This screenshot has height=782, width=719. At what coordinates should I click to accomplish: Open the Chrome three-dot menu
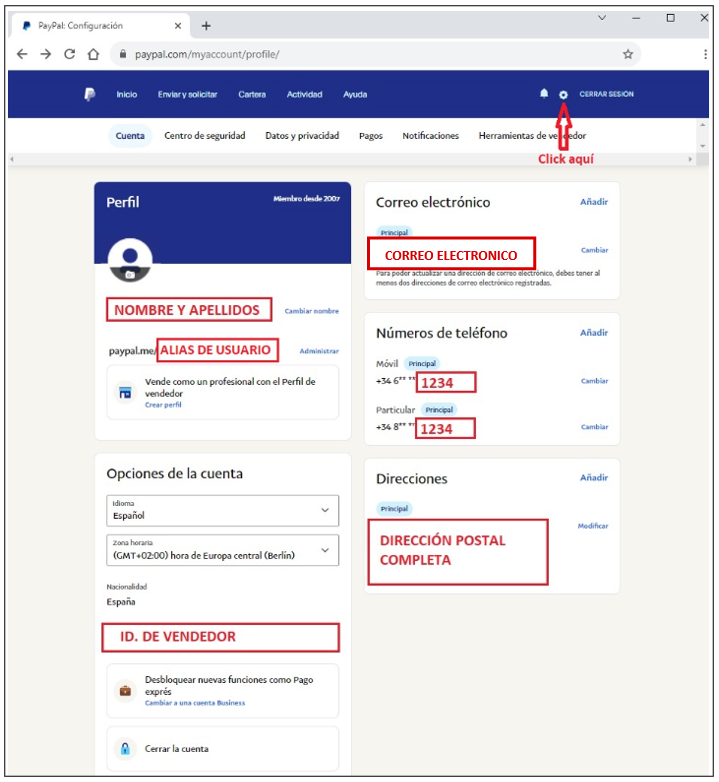pyautogui.click(x=705, y=54)
